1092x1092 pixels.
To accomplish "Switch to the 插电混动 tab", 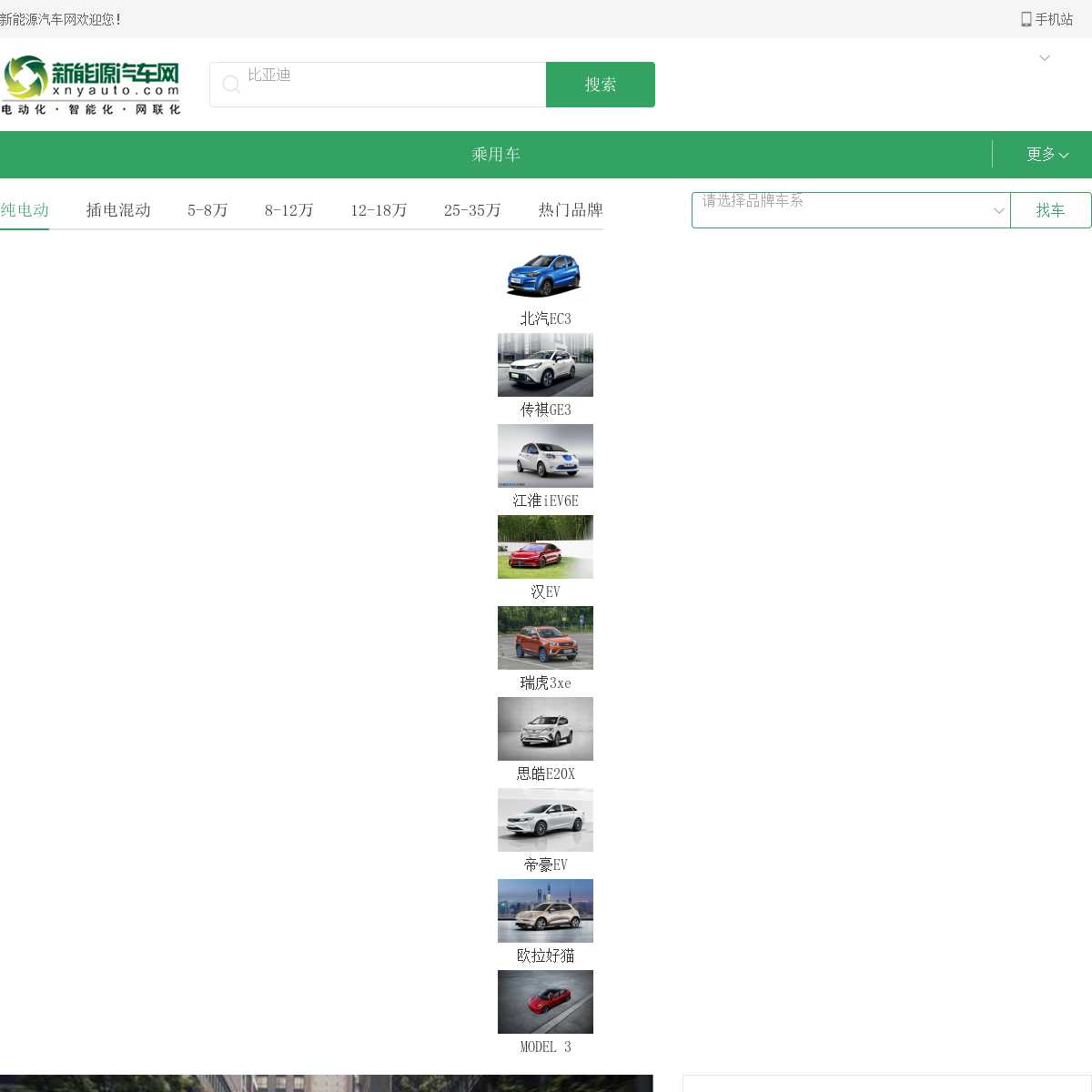I will coord(118,210).
